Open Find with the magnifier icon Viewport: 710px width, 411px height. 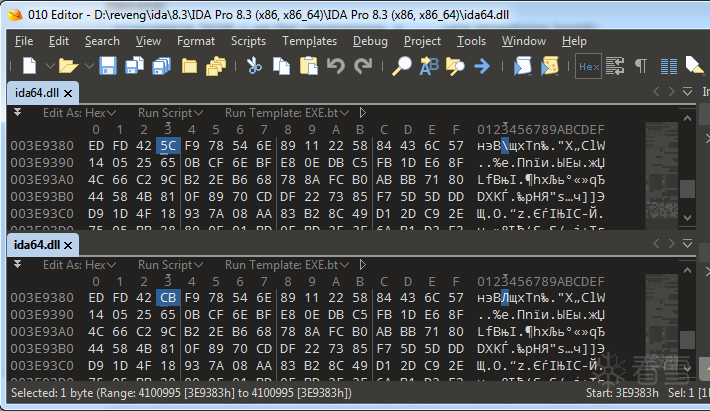click(402, 66)
